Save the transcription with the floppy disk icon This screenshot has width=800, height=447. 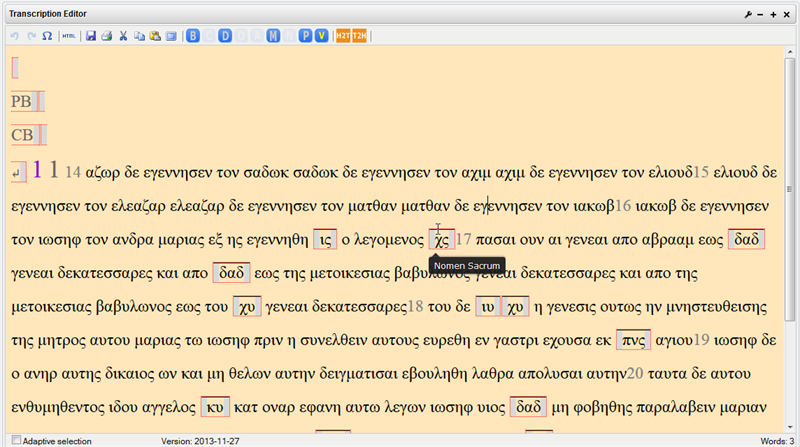pyautogui.click(x=91, y=36)
